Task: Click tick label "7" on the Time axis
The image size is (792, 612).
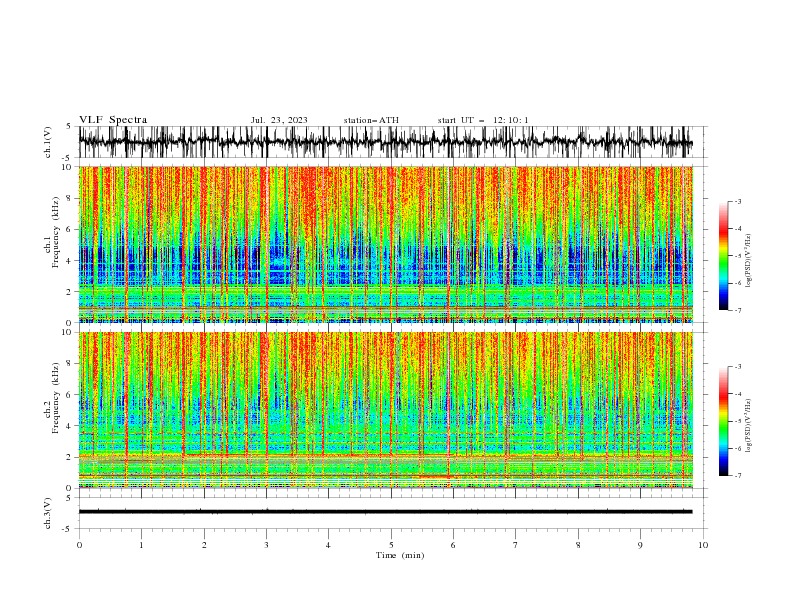Action: [x=516, y=545]
